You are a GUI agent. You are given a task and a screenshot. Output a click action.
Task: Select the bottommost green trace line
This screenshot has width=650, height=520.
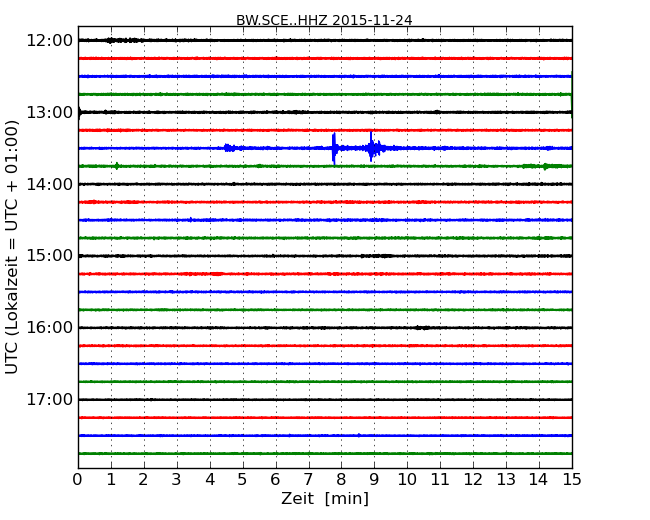tap(324, 454)
